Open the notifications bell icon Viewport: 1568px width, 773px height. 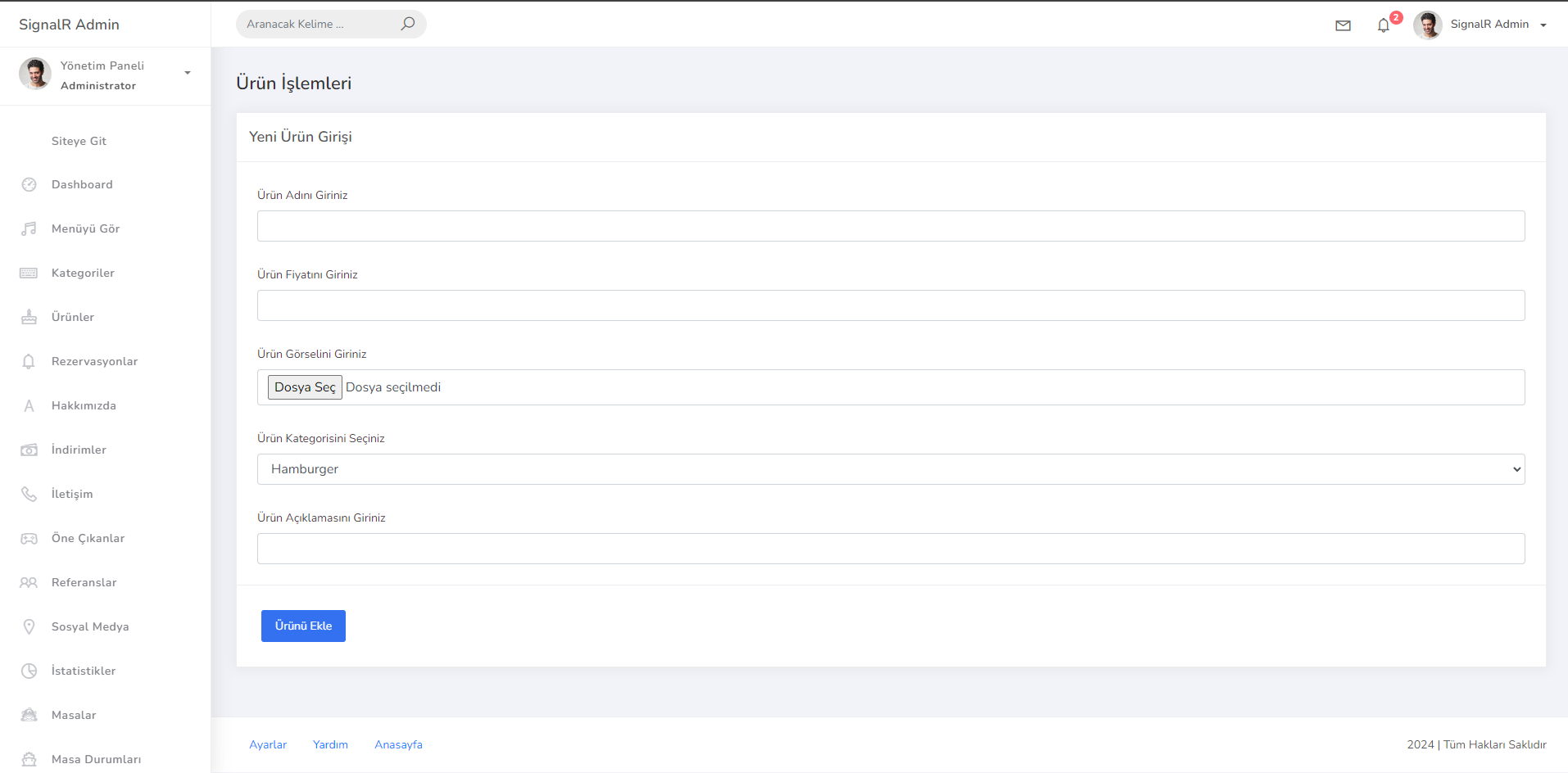coord(1384,25)
